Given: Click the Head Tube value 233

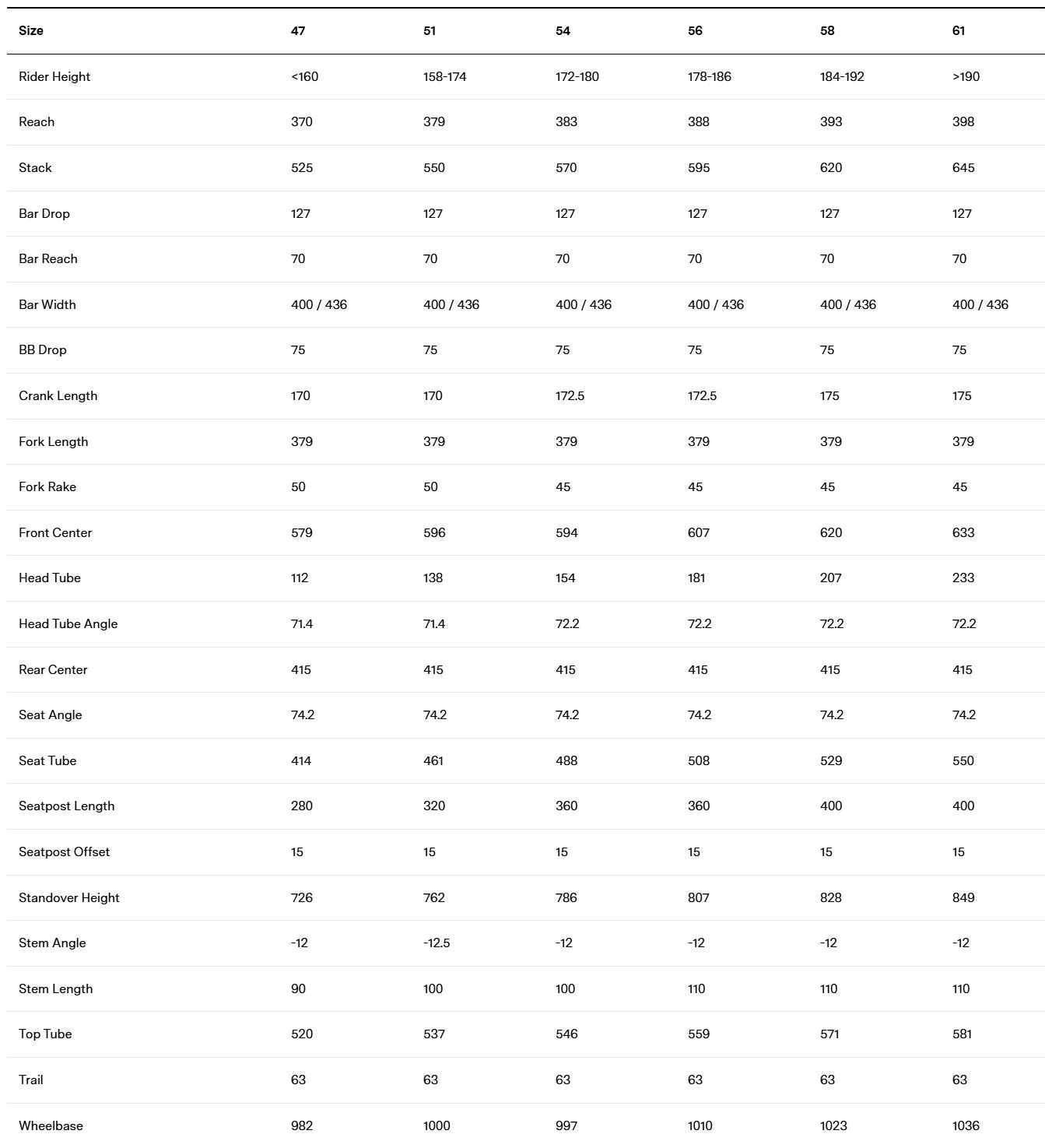Looking at the screenshot, I should tap(963, 578).
